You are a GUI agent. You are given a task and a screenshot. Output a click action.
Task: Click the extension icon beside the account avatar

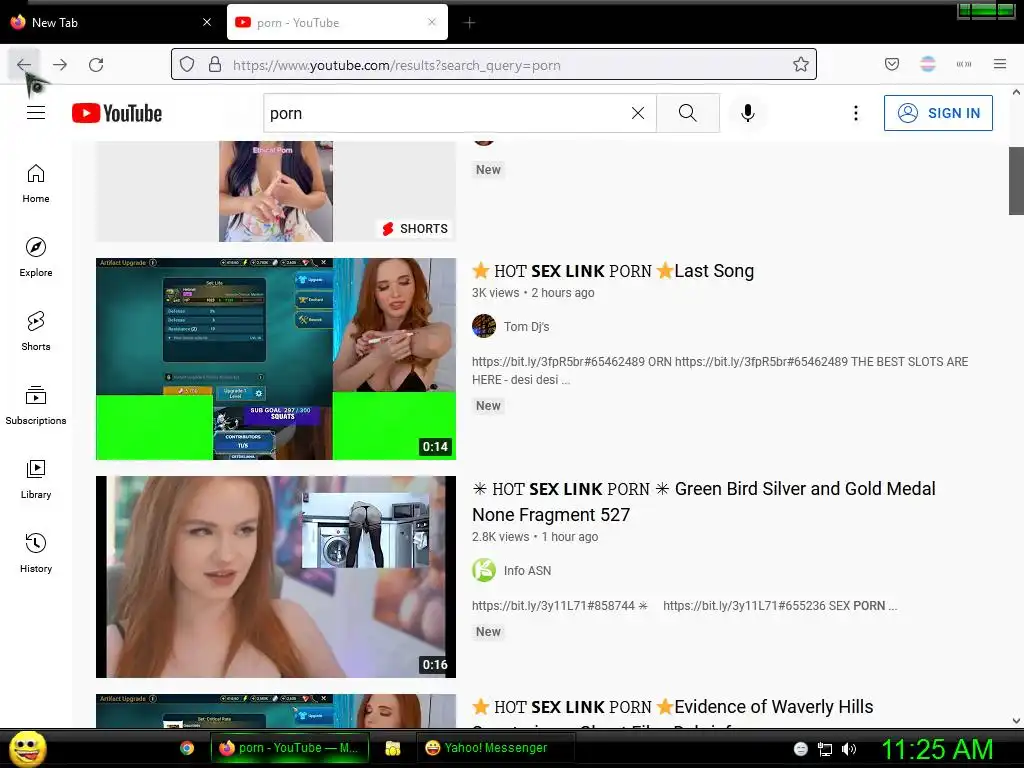[964, 64]
